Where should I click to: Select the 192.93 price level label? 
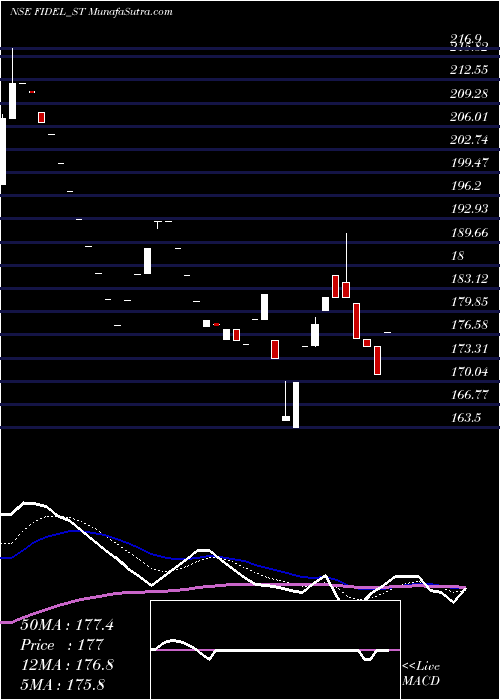[x=469, y=209]
